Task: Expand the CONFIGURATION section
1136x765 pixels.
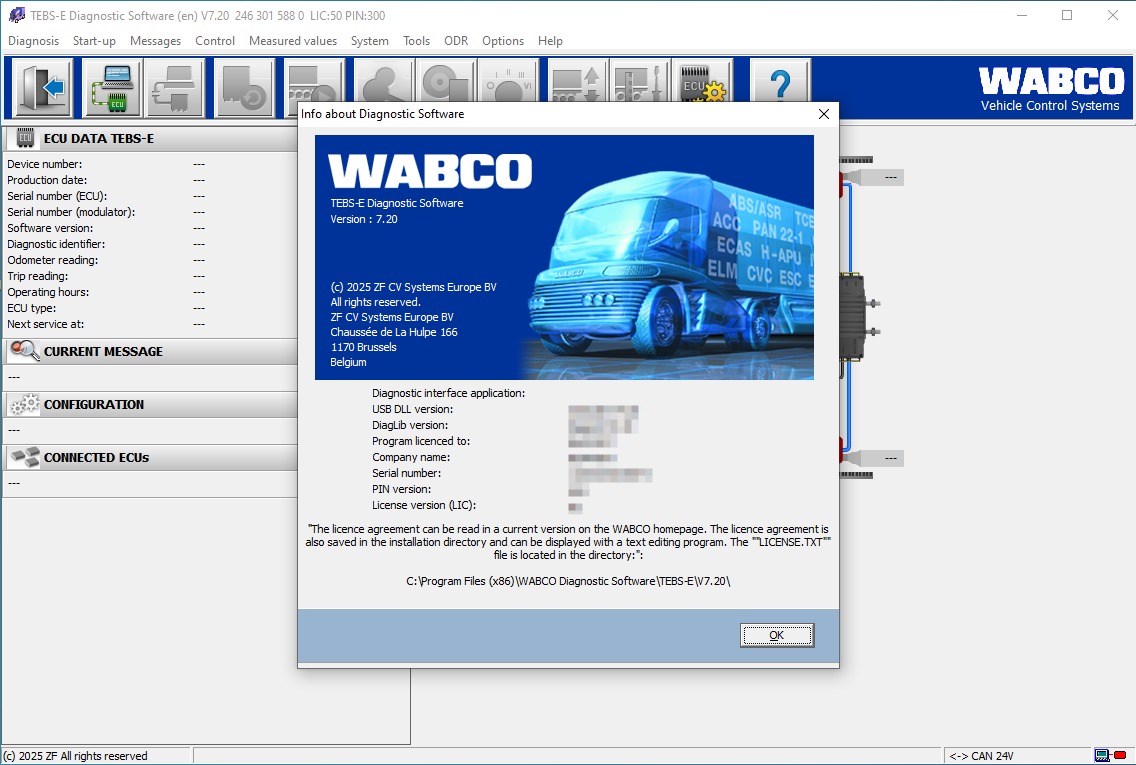Action: tap(150, 404)
